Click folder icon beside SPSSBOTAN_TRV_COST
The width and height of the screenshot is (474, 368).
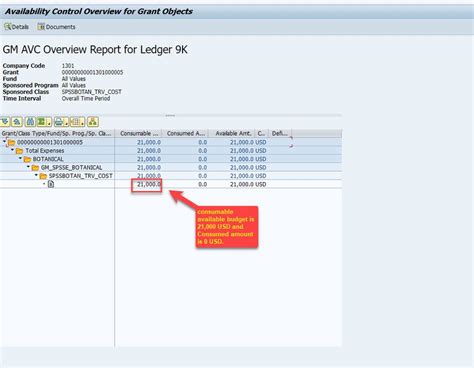(43, 176)
